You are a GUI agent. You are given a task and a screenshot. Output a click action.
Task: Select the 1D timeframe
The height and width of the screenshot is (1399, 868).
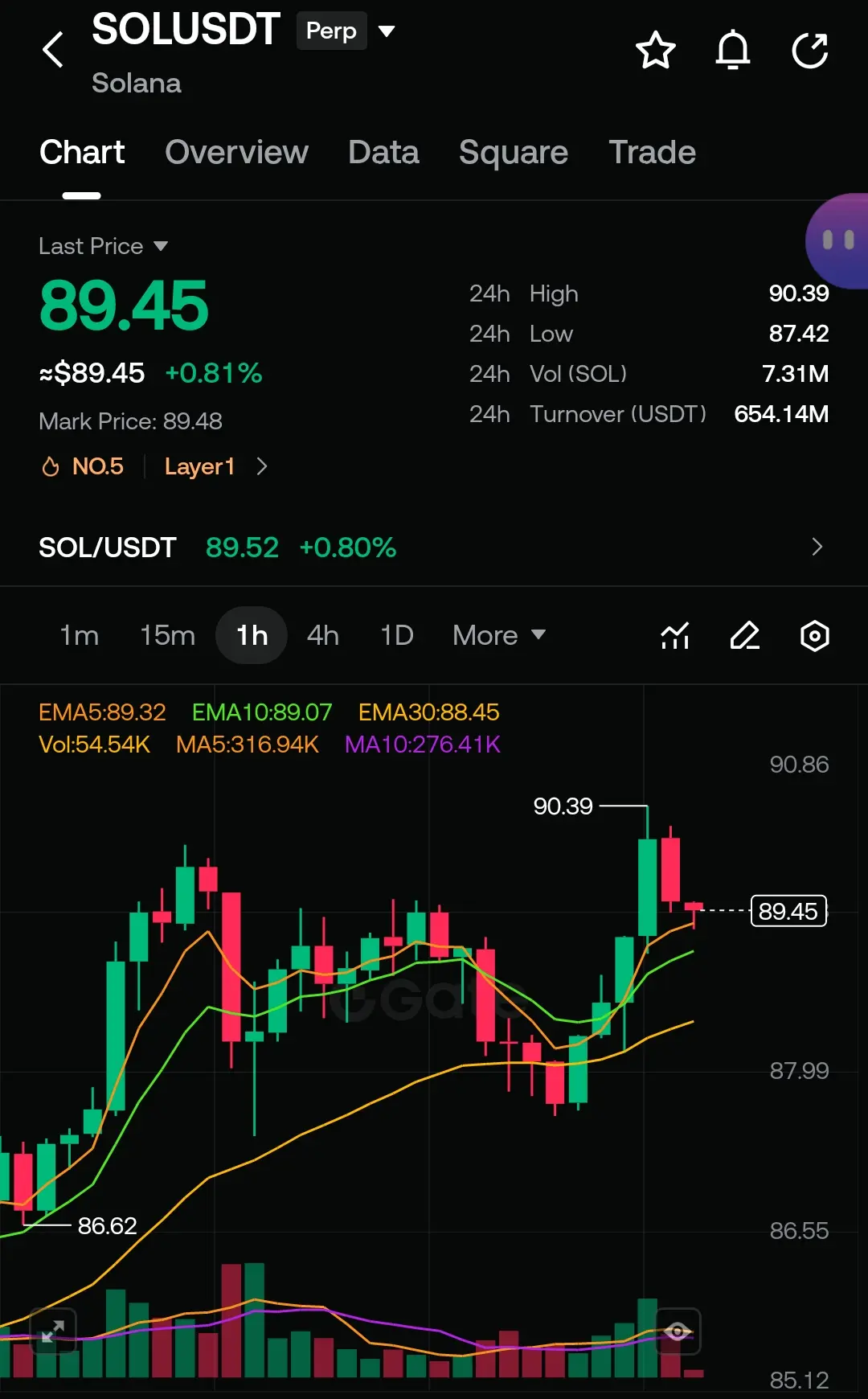click(396, 635)
